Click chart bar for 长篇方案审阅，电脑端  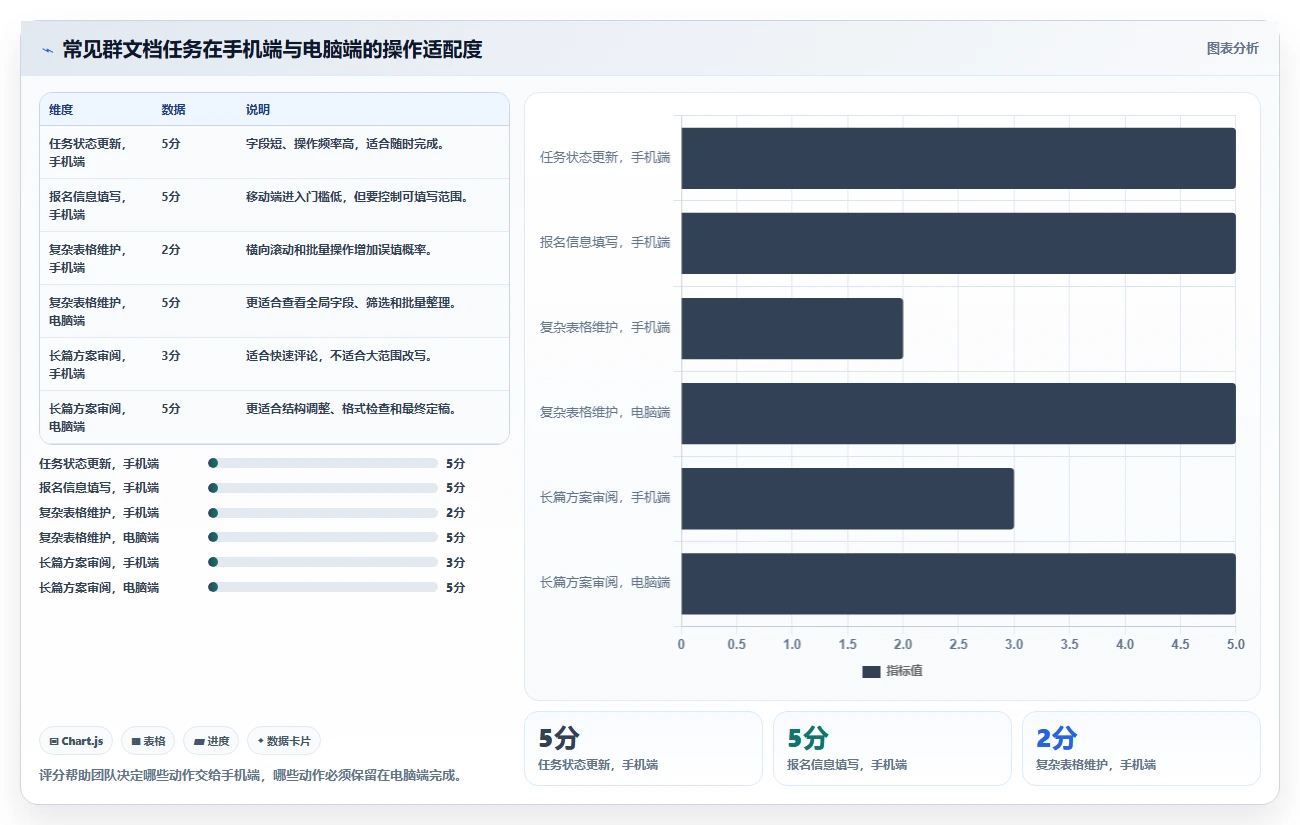coord(958,583)
